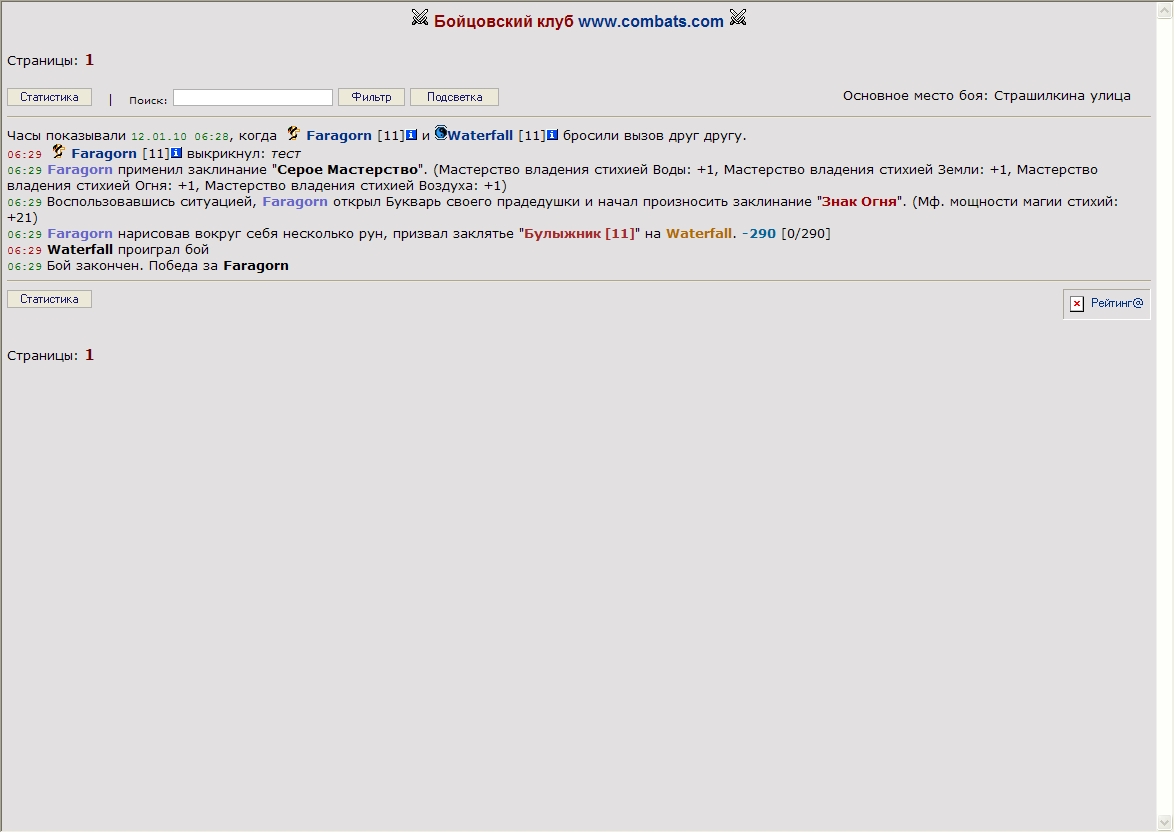The height and width of the screenshot is (833, 1175).
Task: Open Waterfall info icon in first line
Action: point(552,135)
